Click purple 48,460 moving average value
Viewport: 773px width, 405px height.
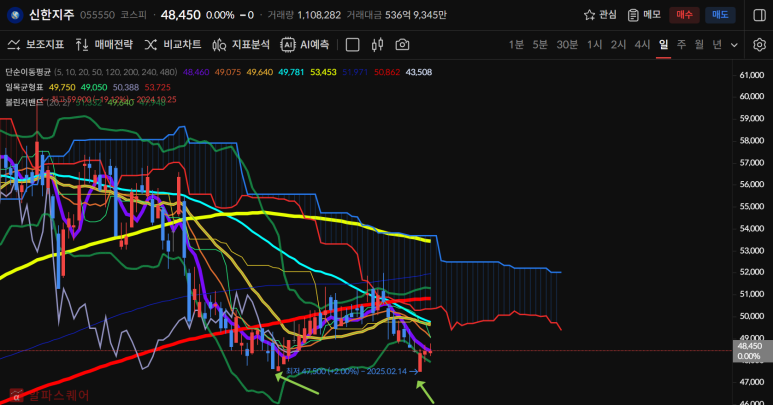(196, 72)
